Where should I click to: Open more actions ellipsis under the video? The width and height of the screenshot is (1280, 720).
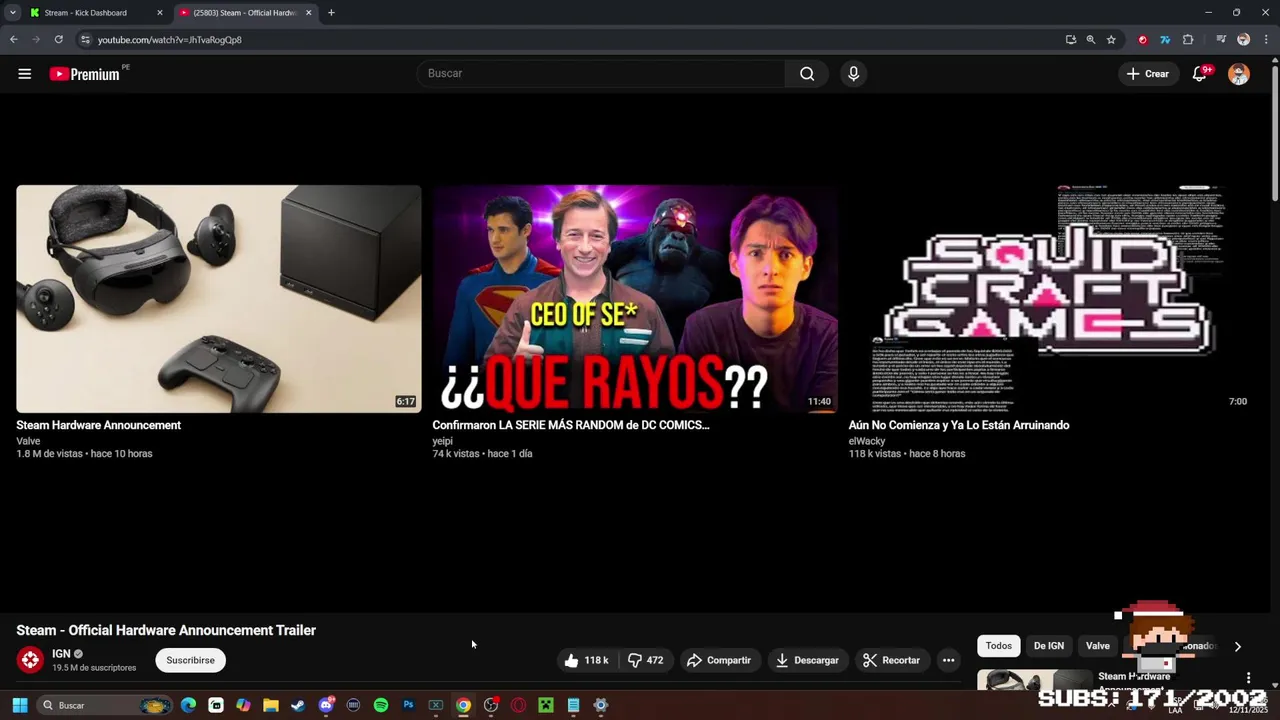(x=948, y=660)
